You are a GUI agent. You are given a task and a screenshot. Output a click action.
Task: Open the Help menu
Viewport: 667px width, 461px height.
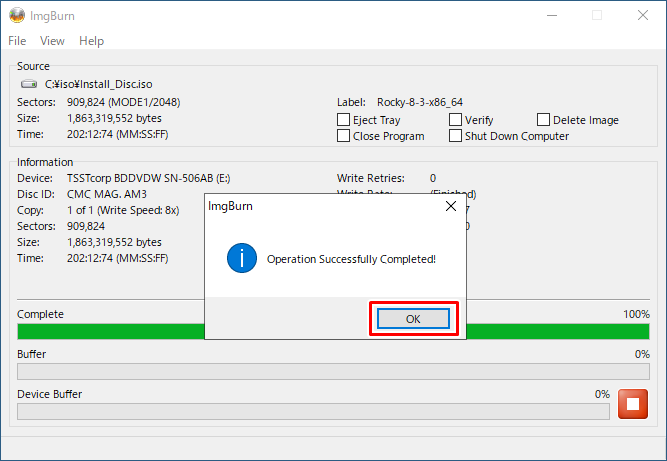coord(91,41)
